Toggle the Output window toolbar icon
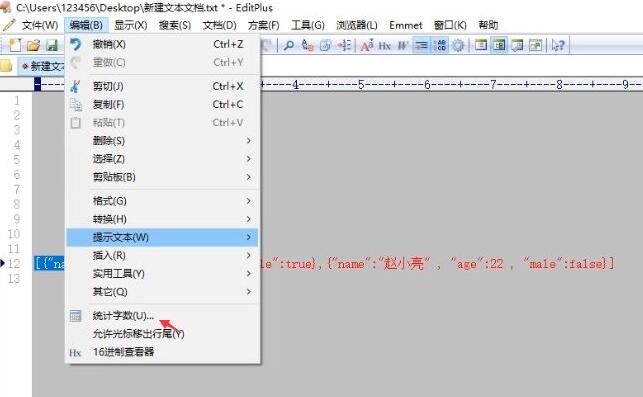Screen dimensions: 643x397 [x=517, y=45]
